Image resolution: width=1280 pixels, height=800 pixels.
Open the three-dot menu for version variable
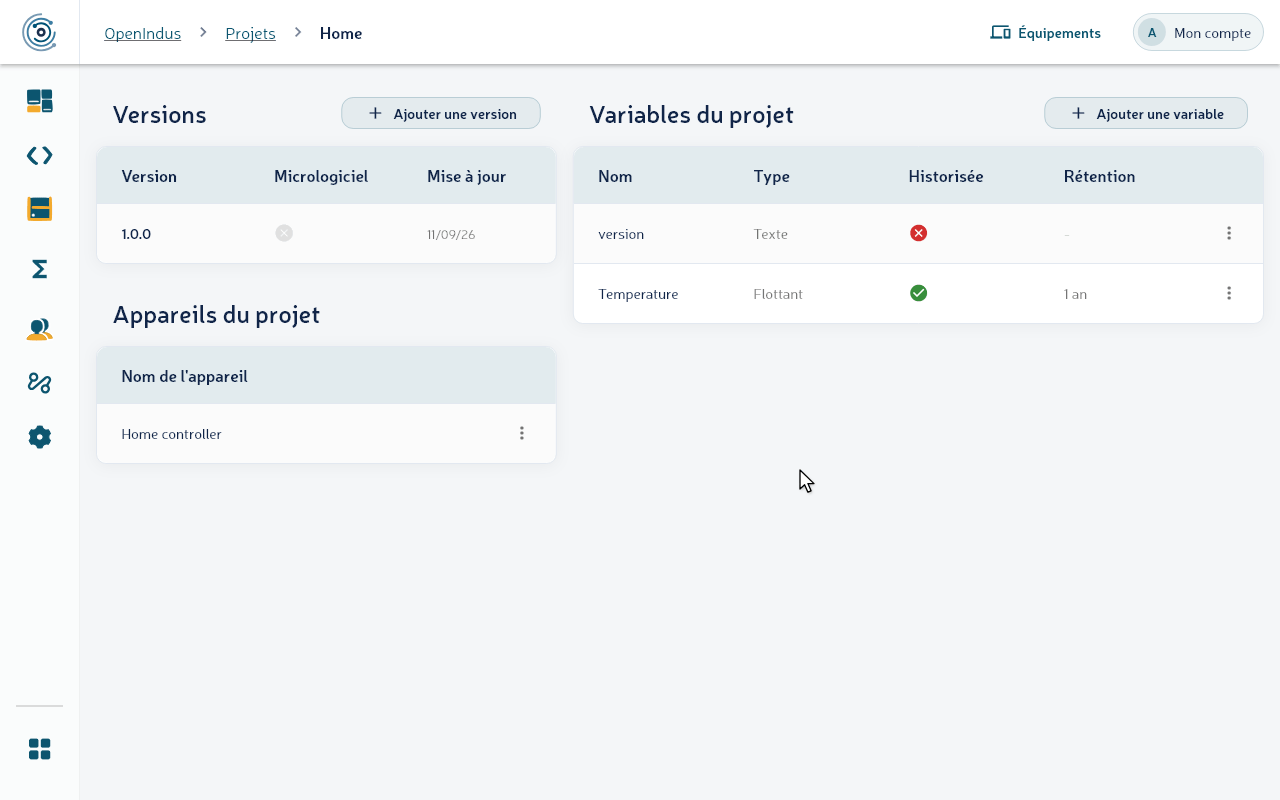[1229, 233]
